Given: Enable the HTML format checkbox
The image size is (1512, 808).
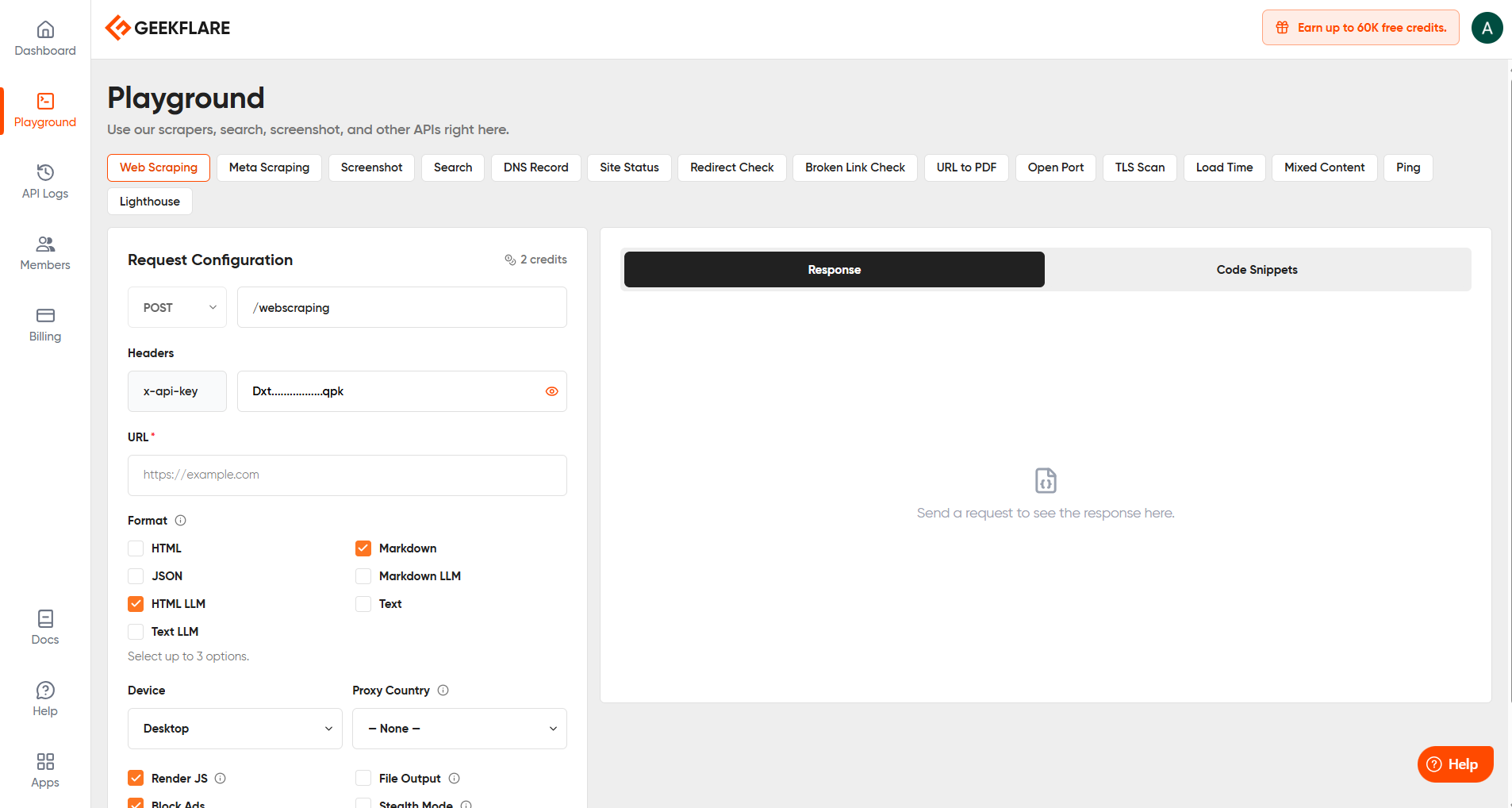Looking at the screenshot, I should [x=136, y=548].
